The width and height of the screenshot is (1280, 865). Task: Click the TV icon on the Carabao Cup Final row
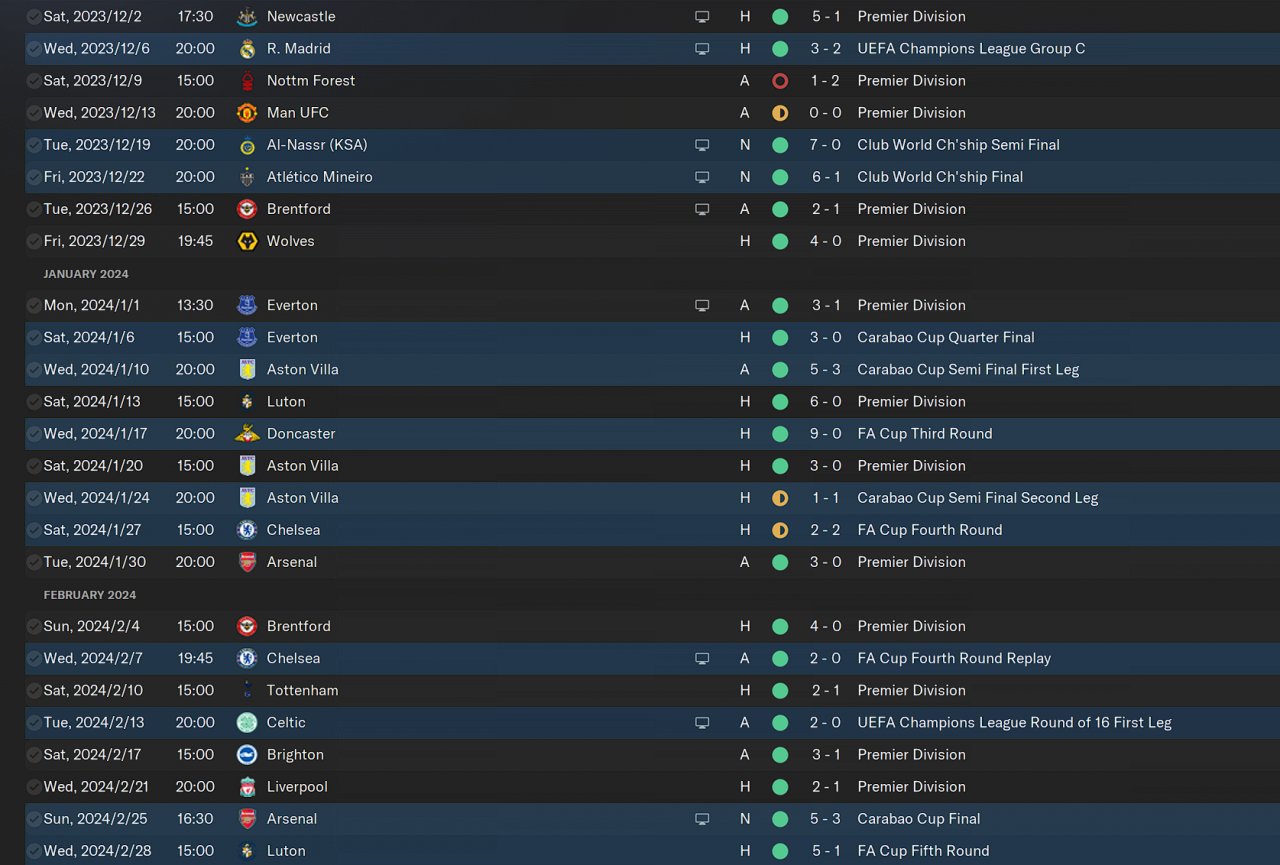(x=702, y=819)
